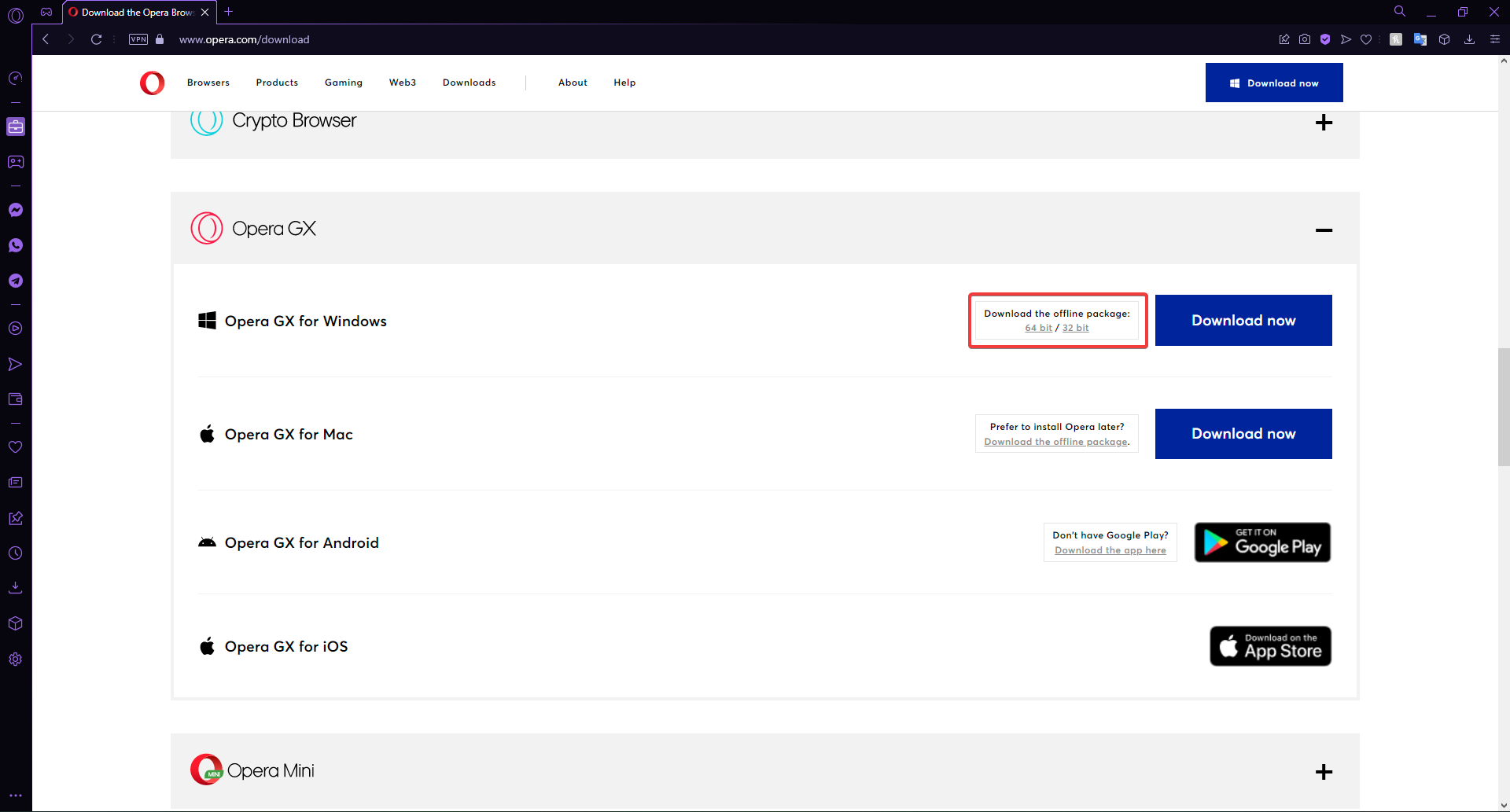Viewport: 1510px width, 812px height.
Task: Open ad blocker shield in toolbar
Action: [1325, 39]
